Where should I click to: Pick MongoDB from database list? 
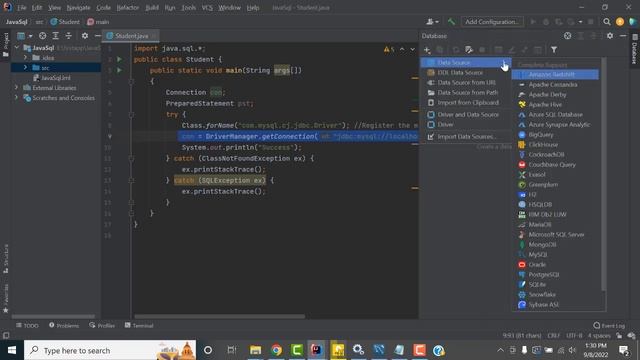click(x=555, y=244)
